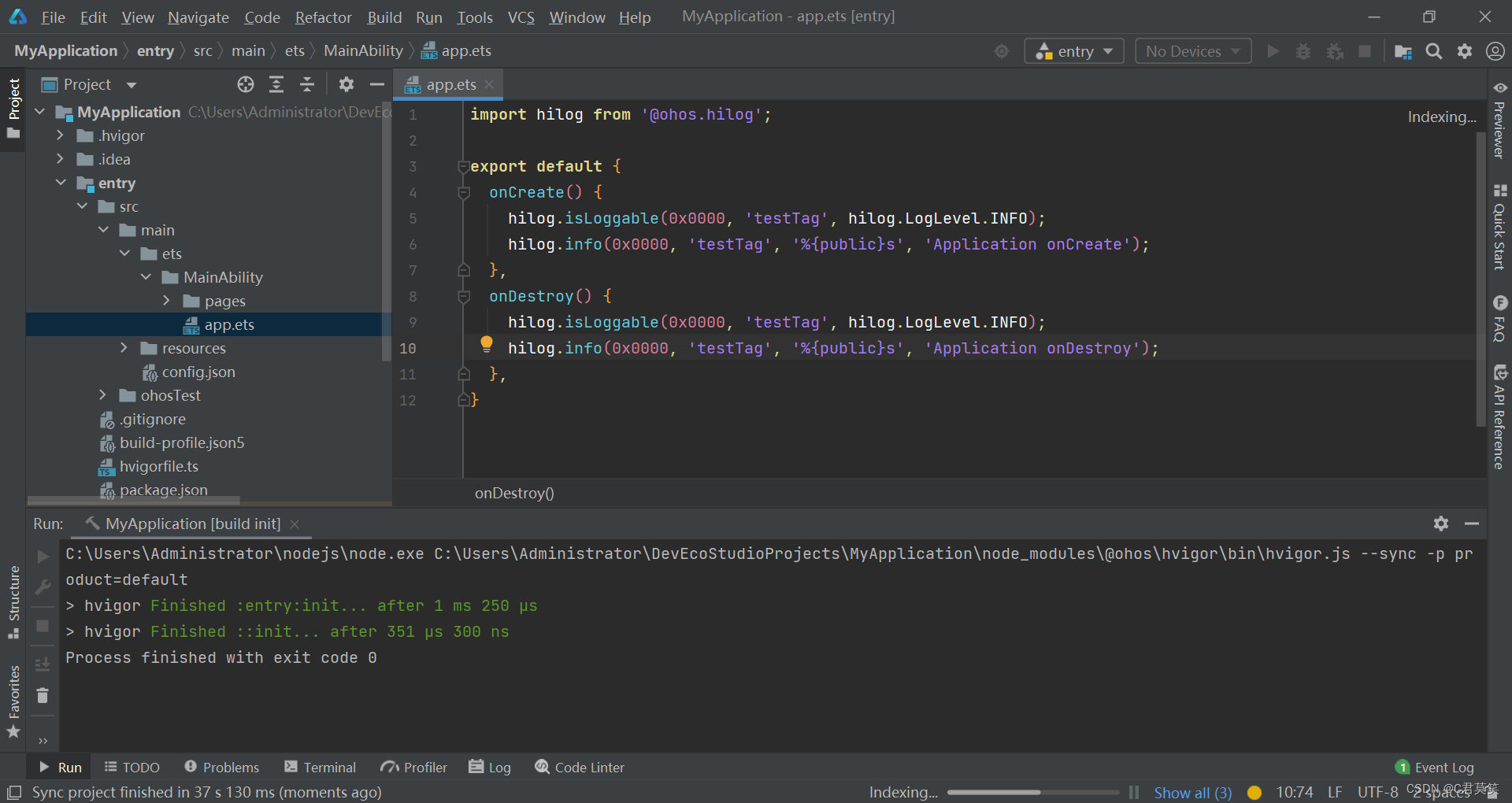Image resolution: width=1512 pixels, height=803 pixels.
Task: Open the Code Linter tool tab
Action: click(579, 767)
